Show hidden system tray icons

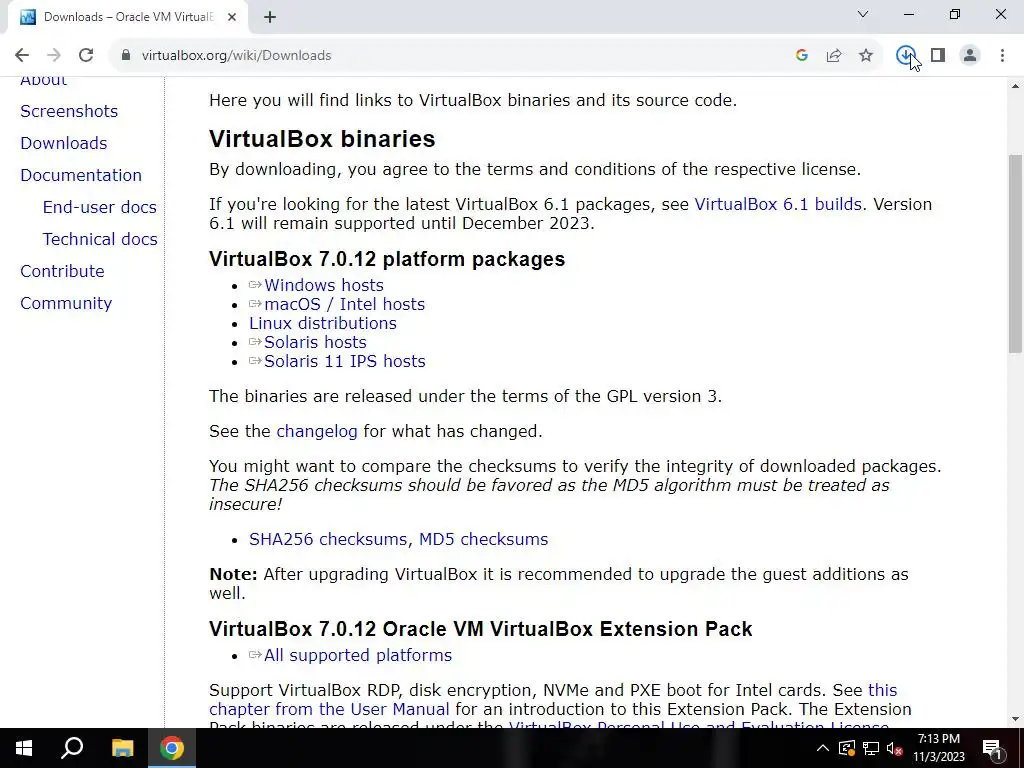[823, 748]
